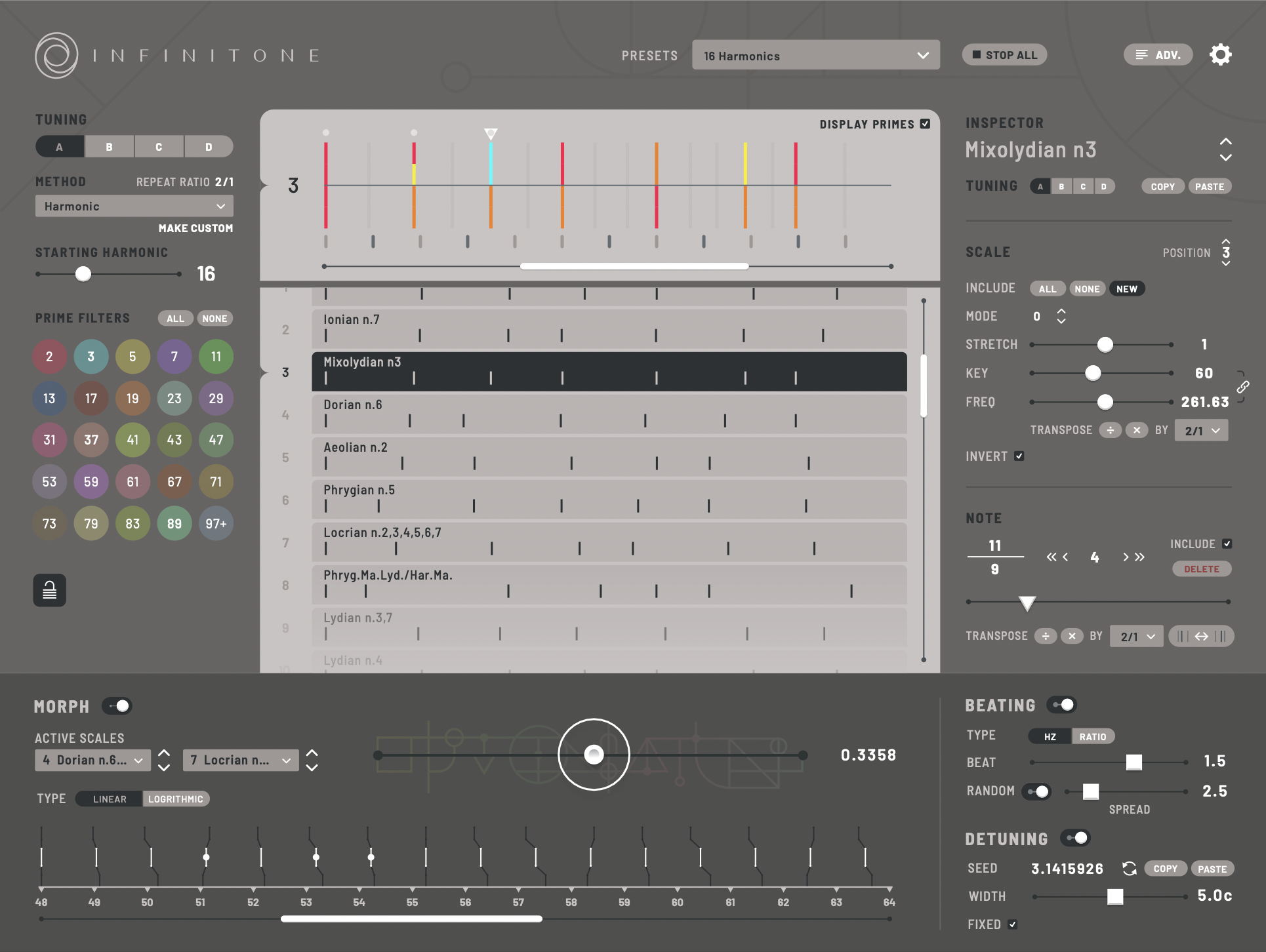
Task: Click MAKE CUSTOM under the method selector
Action: click(195, 228)
